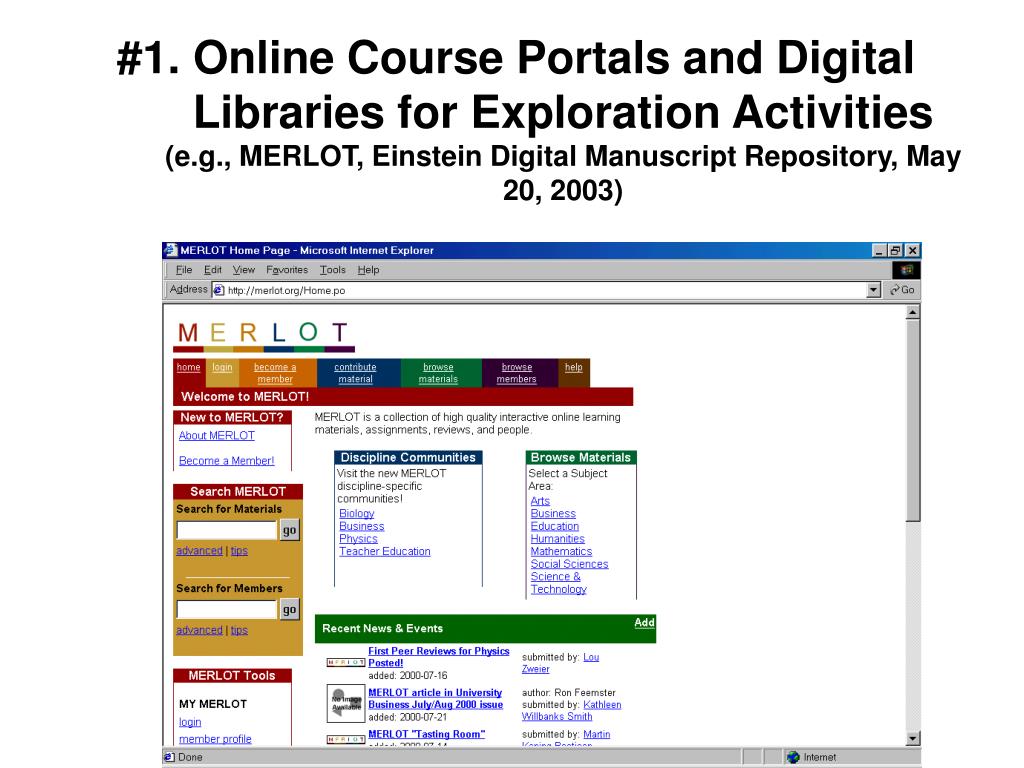This screenshot has width=1024, height=768.
Task: Open advanced link under Search for Materials
Action: coord(199,551)
